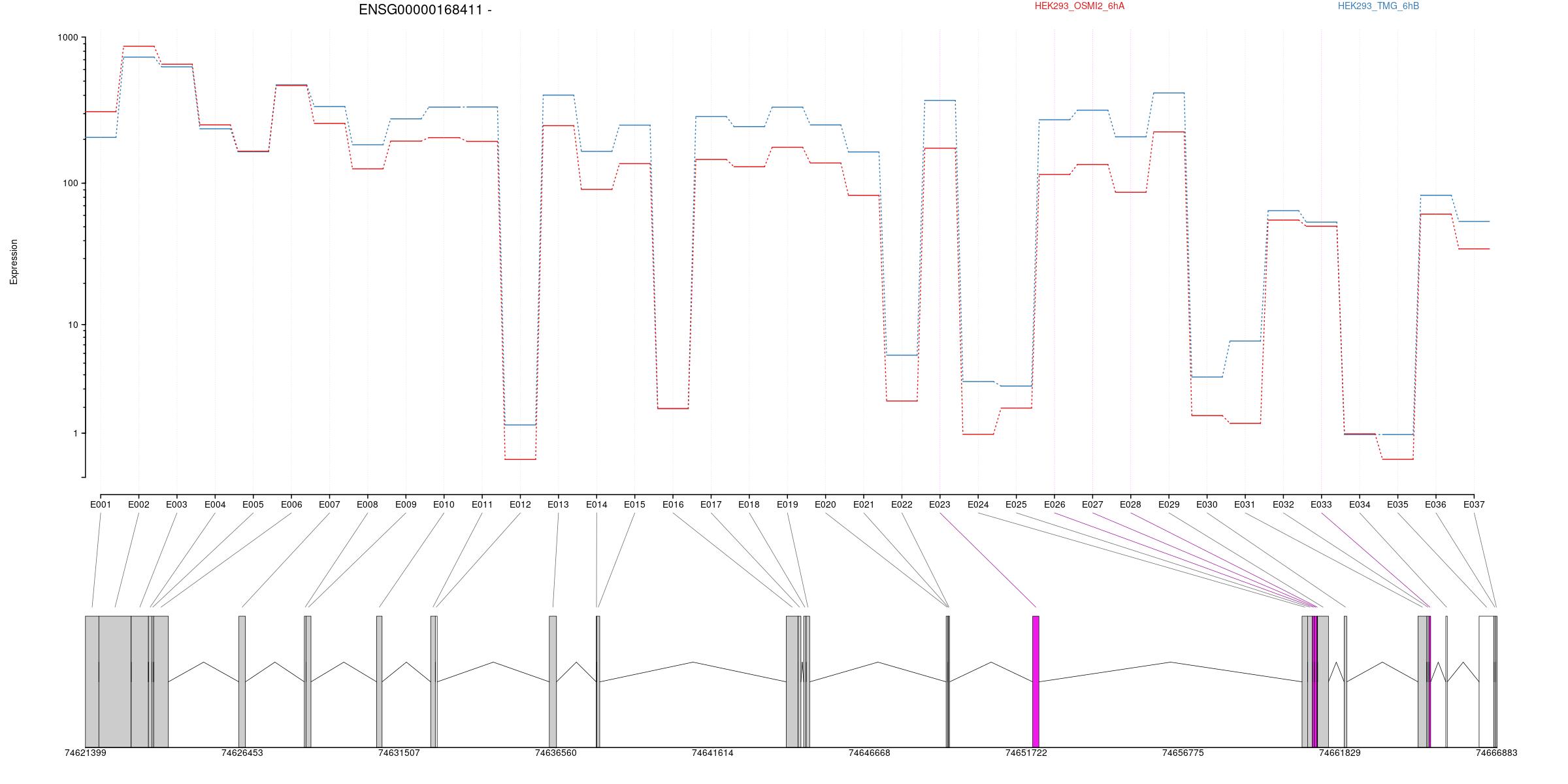Click exon label E022
Viewport: 1568px width, 784px height.
902,504
